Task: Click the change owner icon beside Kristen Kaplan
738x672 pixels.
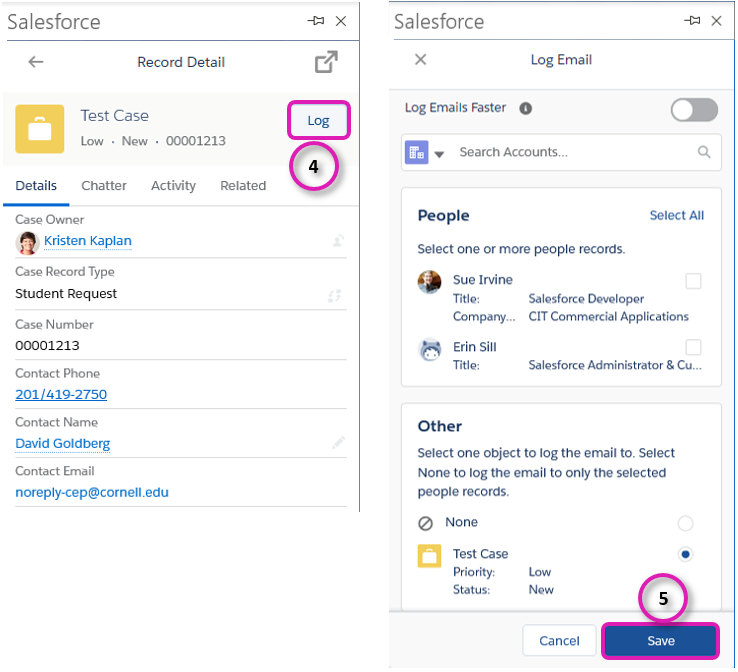Action: click(x=338, y=240)
